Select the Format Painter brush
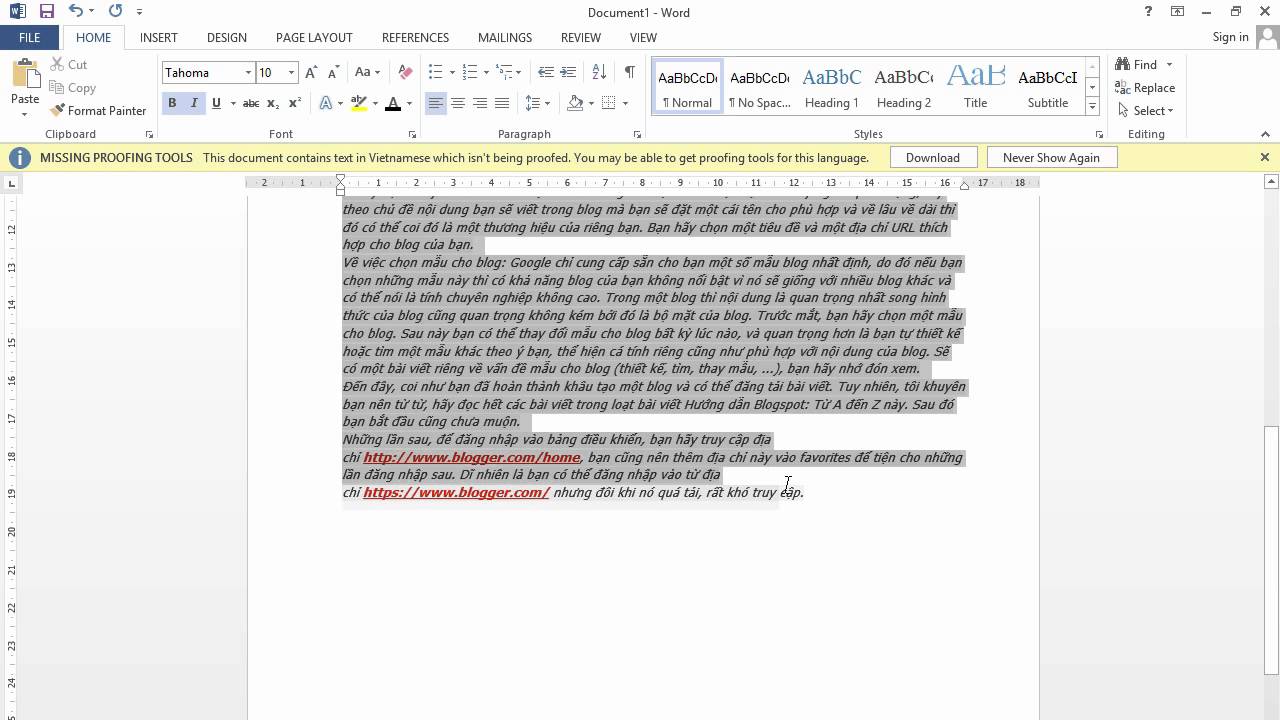Screen dimensions: 1280x720 click(98, 110)
